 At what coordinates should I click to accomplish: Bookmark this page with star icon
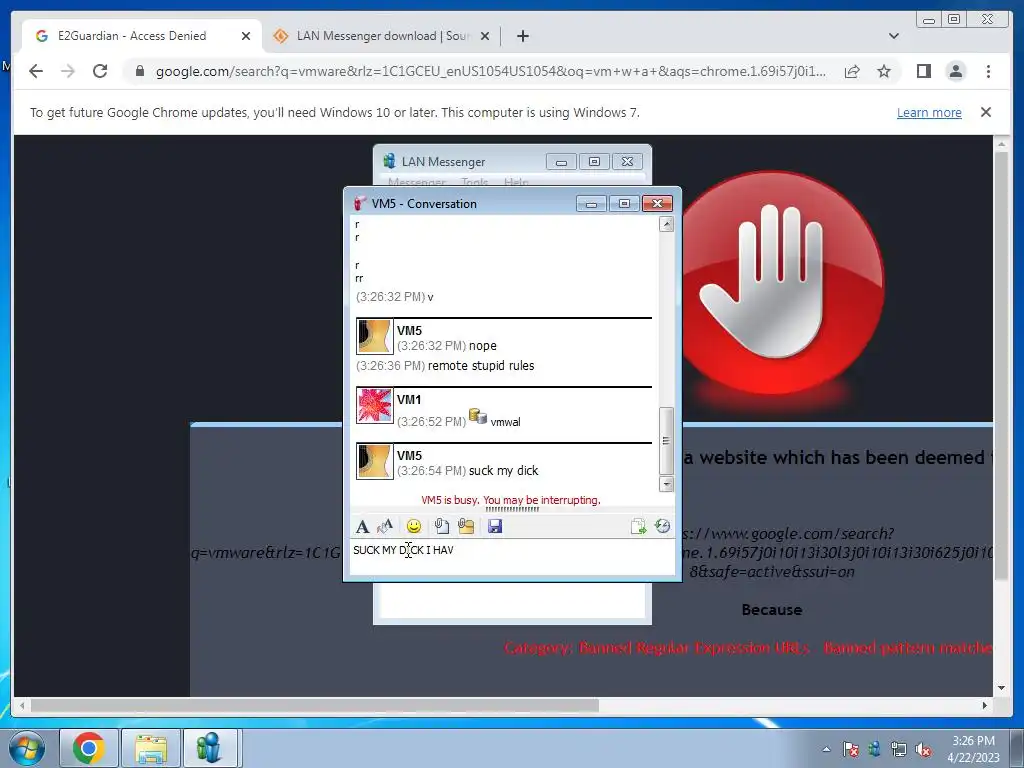point(884,71)
